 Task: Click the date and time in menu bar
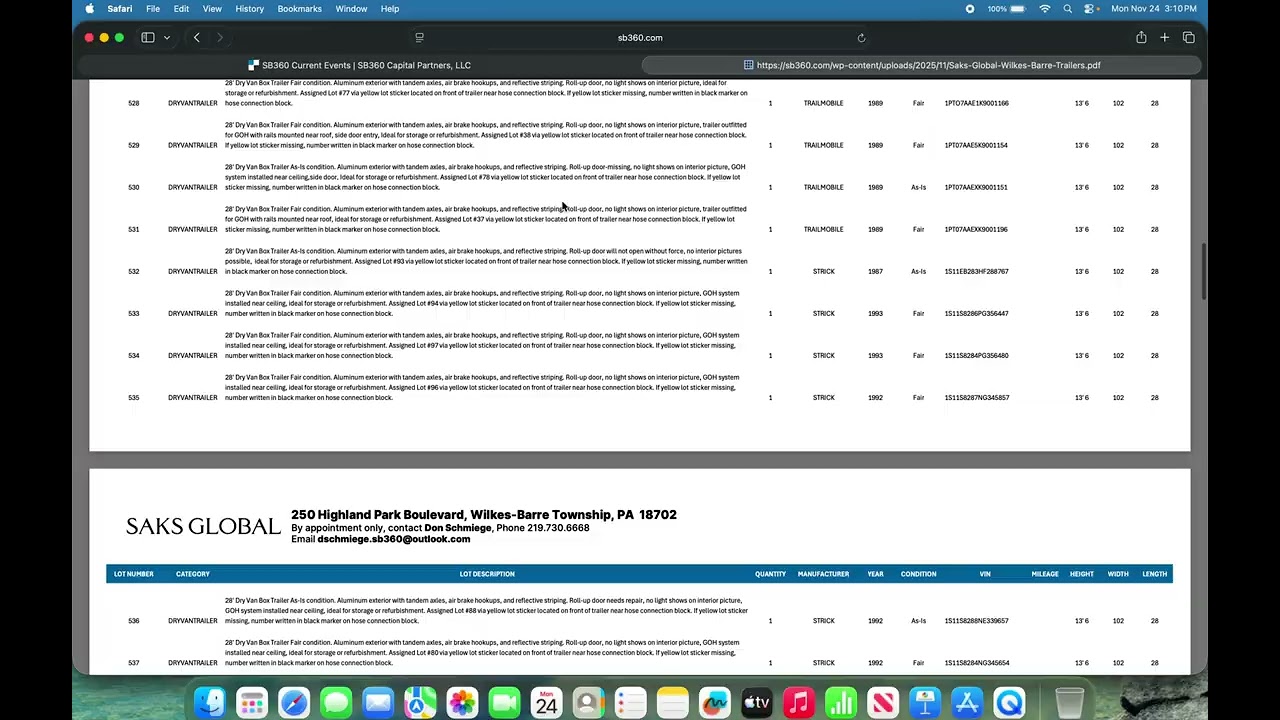[x=1153, y=9]
